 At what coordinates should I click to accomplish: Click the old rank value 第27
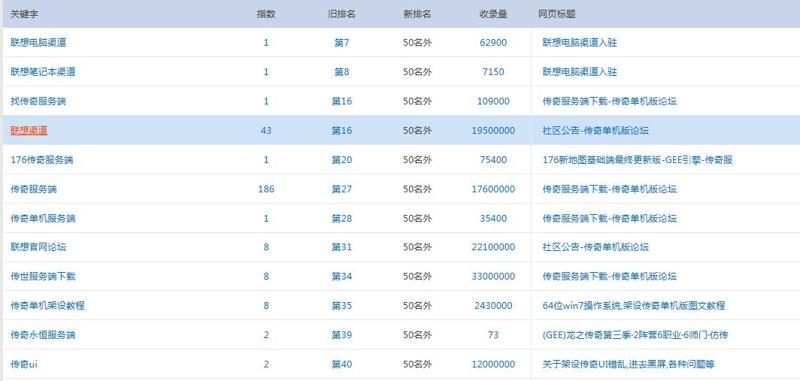[341, 189]
